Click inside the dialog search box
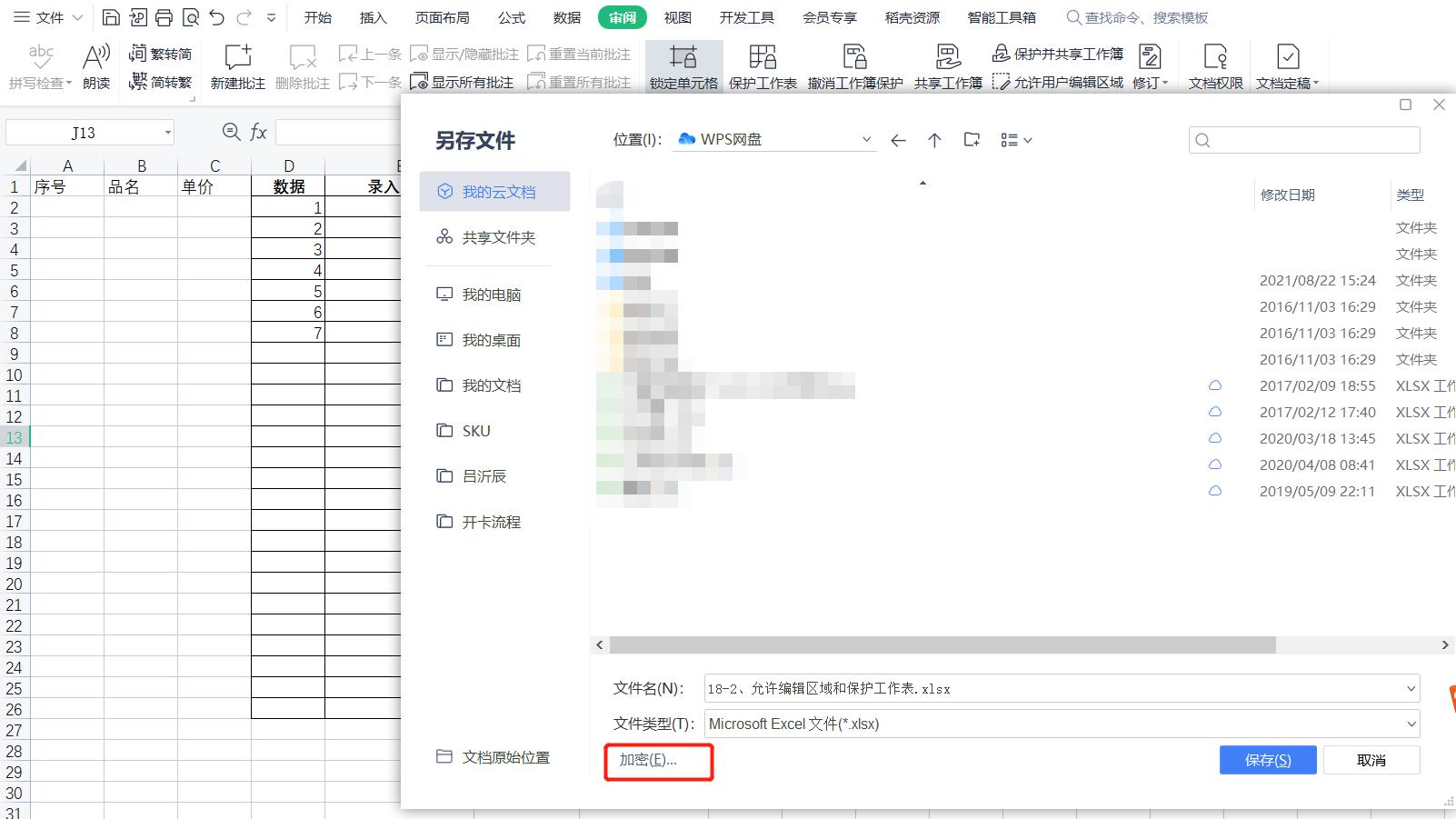Image resolution: width=1456 pixels, height=819 pixels. (x=1304, y=139)
